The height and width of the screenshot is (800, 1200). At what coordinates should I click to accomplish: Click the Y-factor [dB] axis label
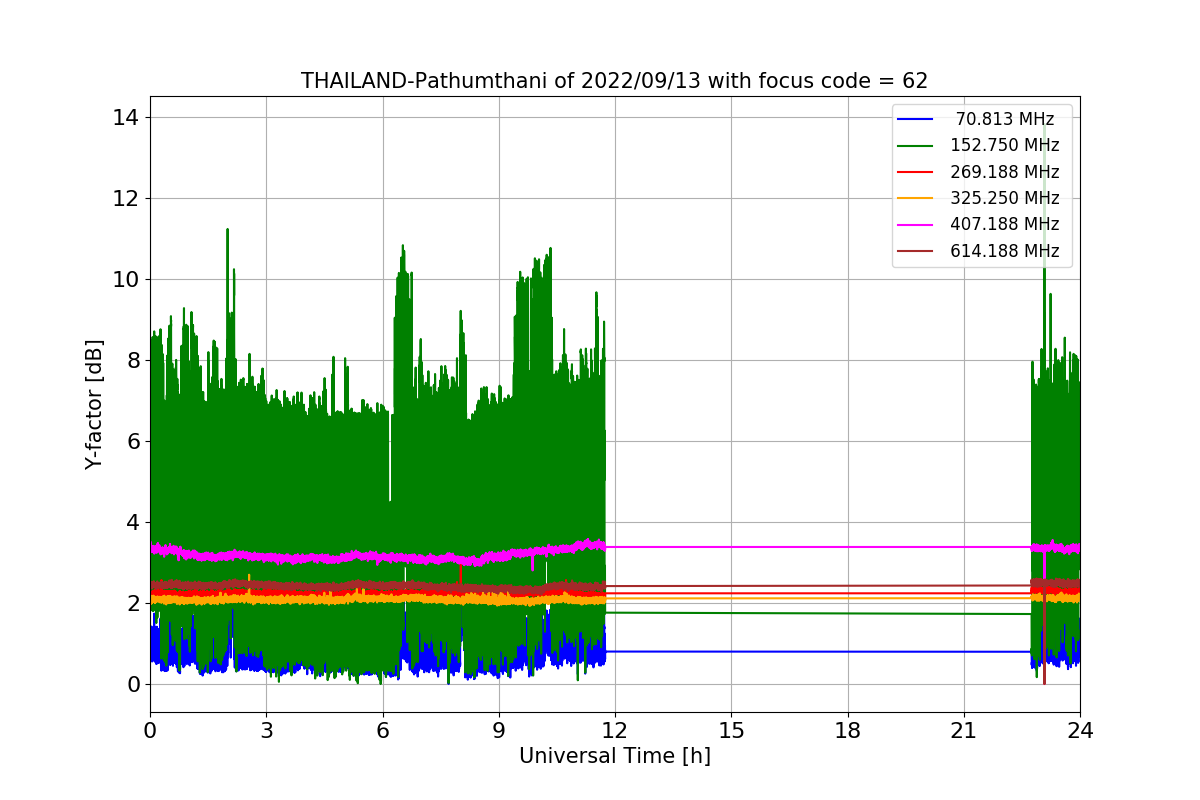pos(94,404)
